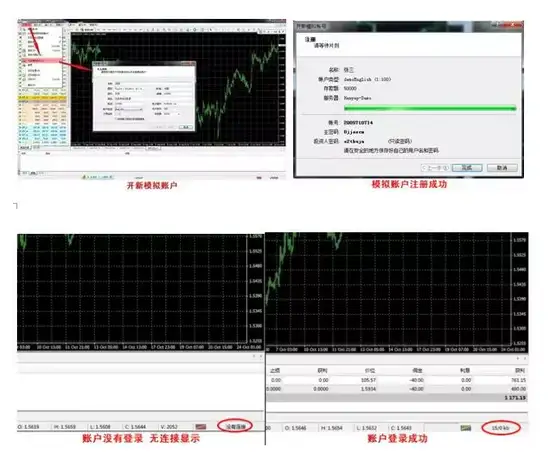Click the O: 1.5646 status field
The width and height of the screenshot is (550, 460).
tap(295, 428)
